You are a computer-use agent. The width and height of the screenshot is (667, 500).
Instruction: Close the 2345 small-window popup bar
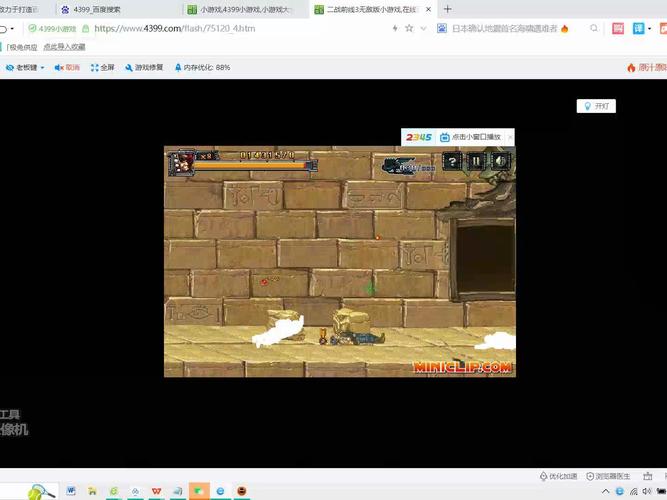510,137
